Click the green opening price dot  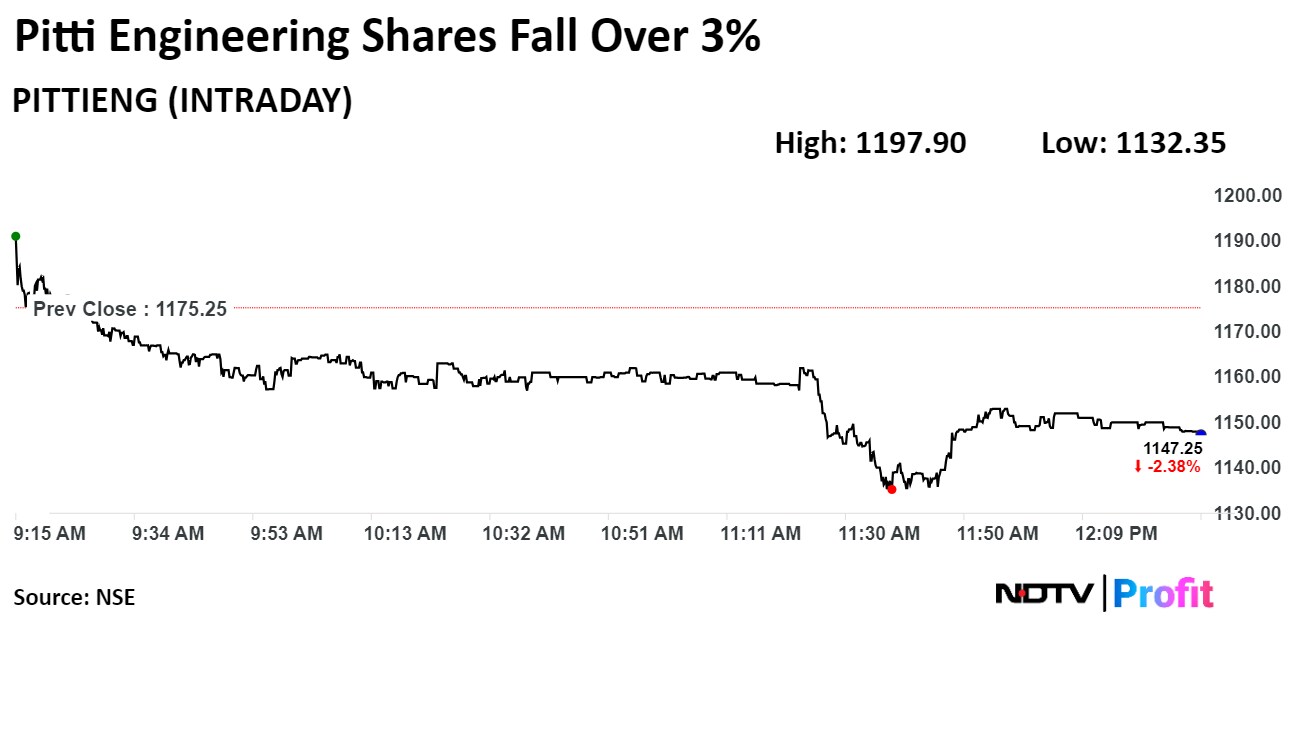(15, 236)
